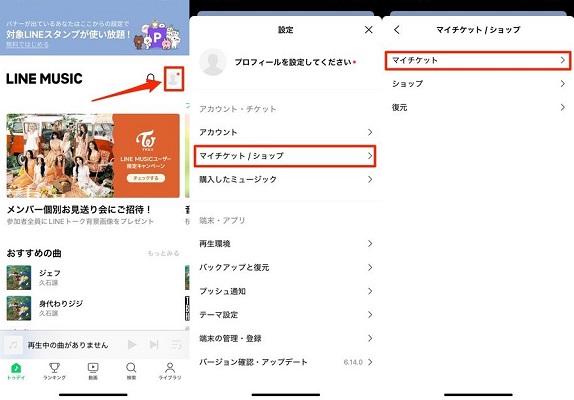
Task: Click メンバー個別お見送り会にご招待！ headline
Action: click(79, 210)
